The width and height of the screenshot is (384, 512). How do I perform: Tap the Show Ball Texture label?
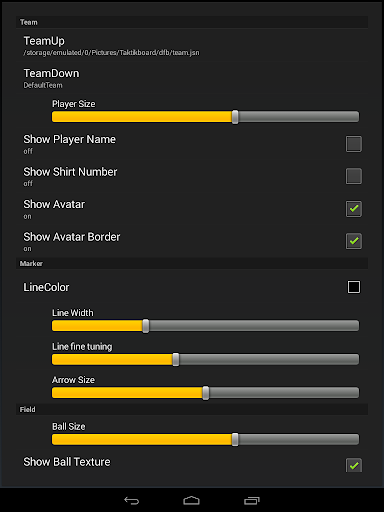67,462
